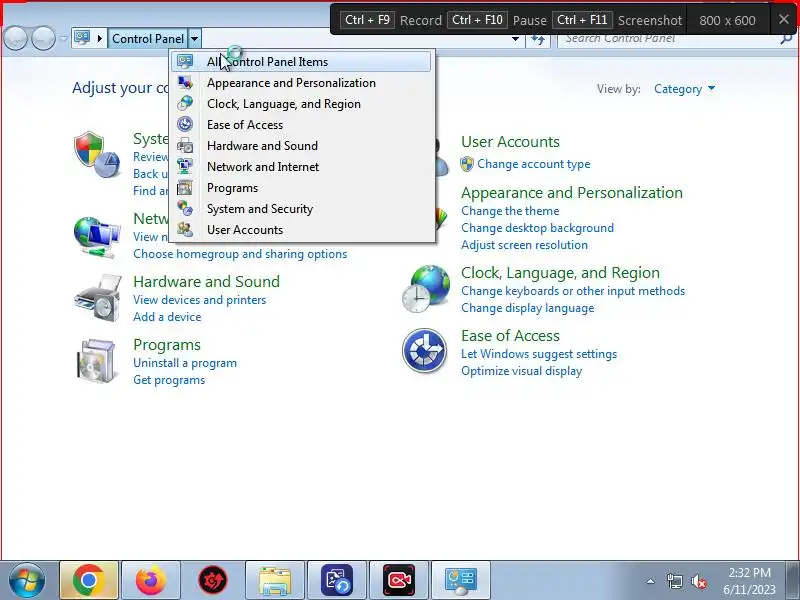The image size is (800, 600).
Task: Click the Control Panel taskbar button
Action: pos(461,580)
